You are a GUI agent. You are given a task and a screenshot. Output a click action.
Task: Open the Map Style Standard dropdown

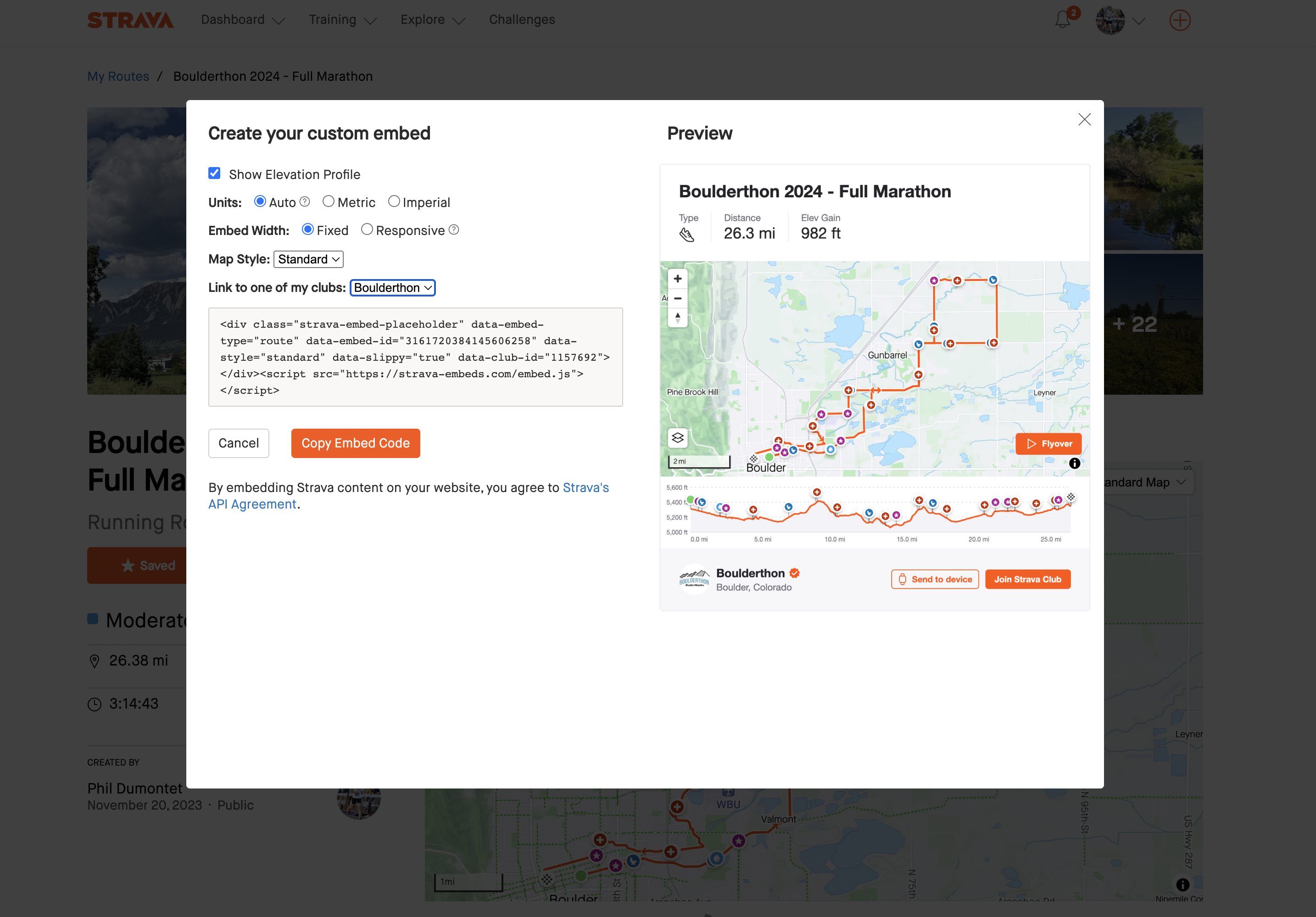tap(308, 259)
